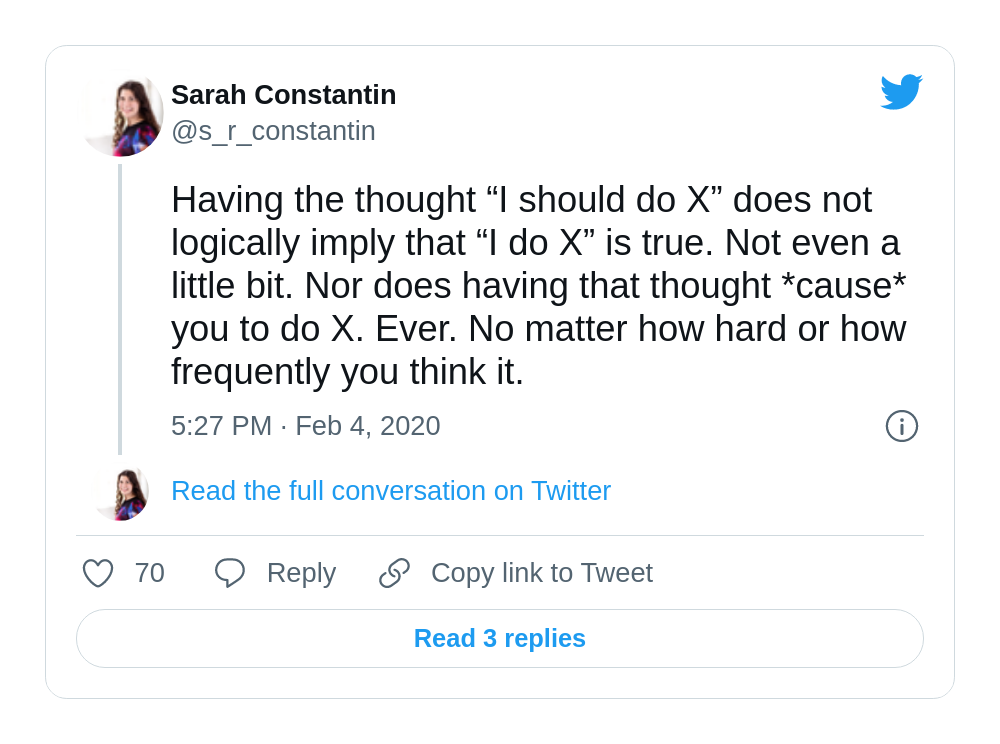
Task: Click the tweet body text paragraph
Action: [539, 286]
